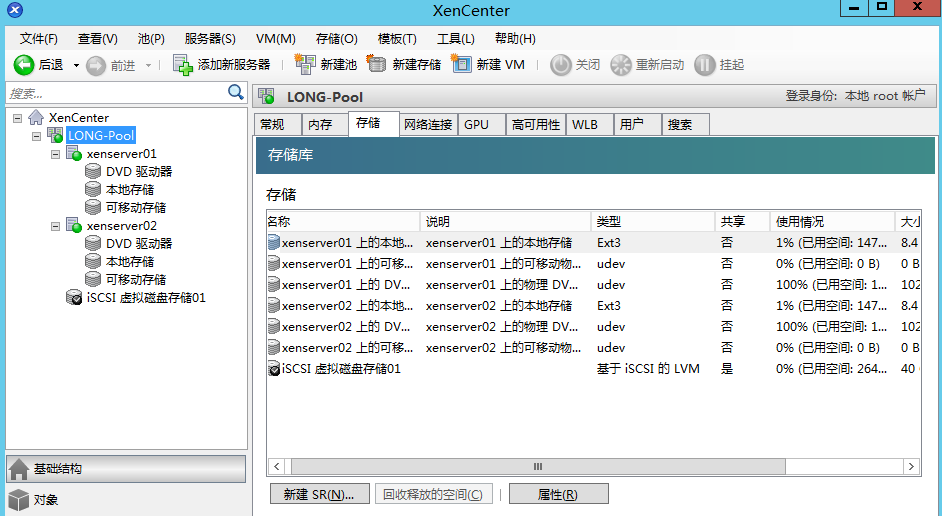Screen dimensions: 942x516
Task: Click the 对象 navigation button
Action: tap(126, 500)
